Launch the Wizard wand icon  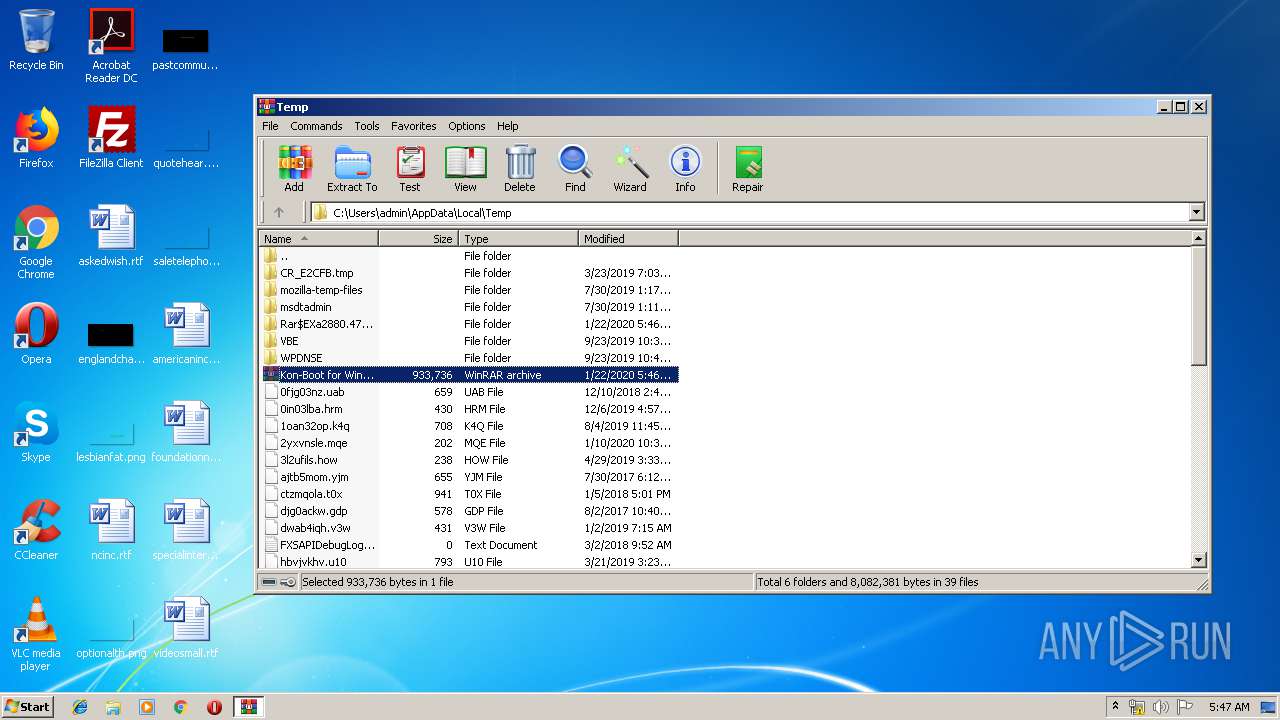coord(630,168)
